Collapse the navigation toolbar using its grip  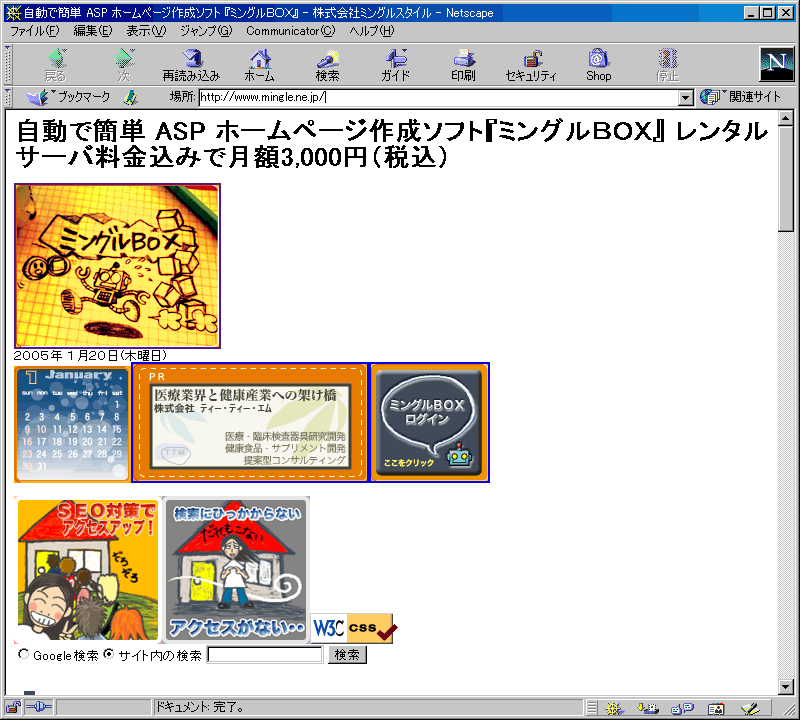point(8,64)
